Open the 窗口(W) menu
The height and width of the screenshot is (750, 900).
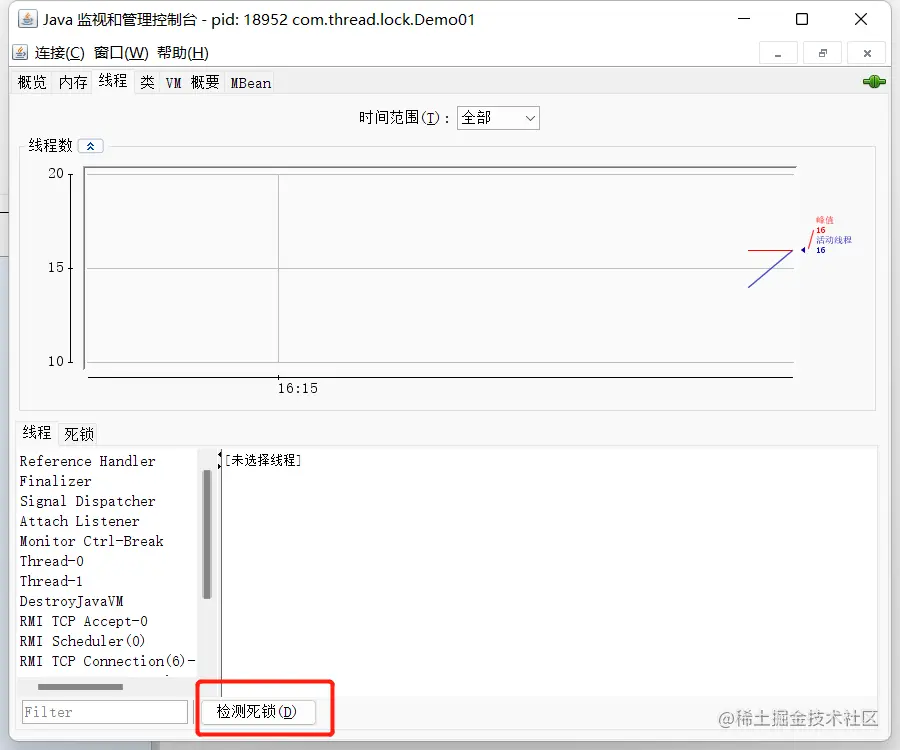coord(121,53)
